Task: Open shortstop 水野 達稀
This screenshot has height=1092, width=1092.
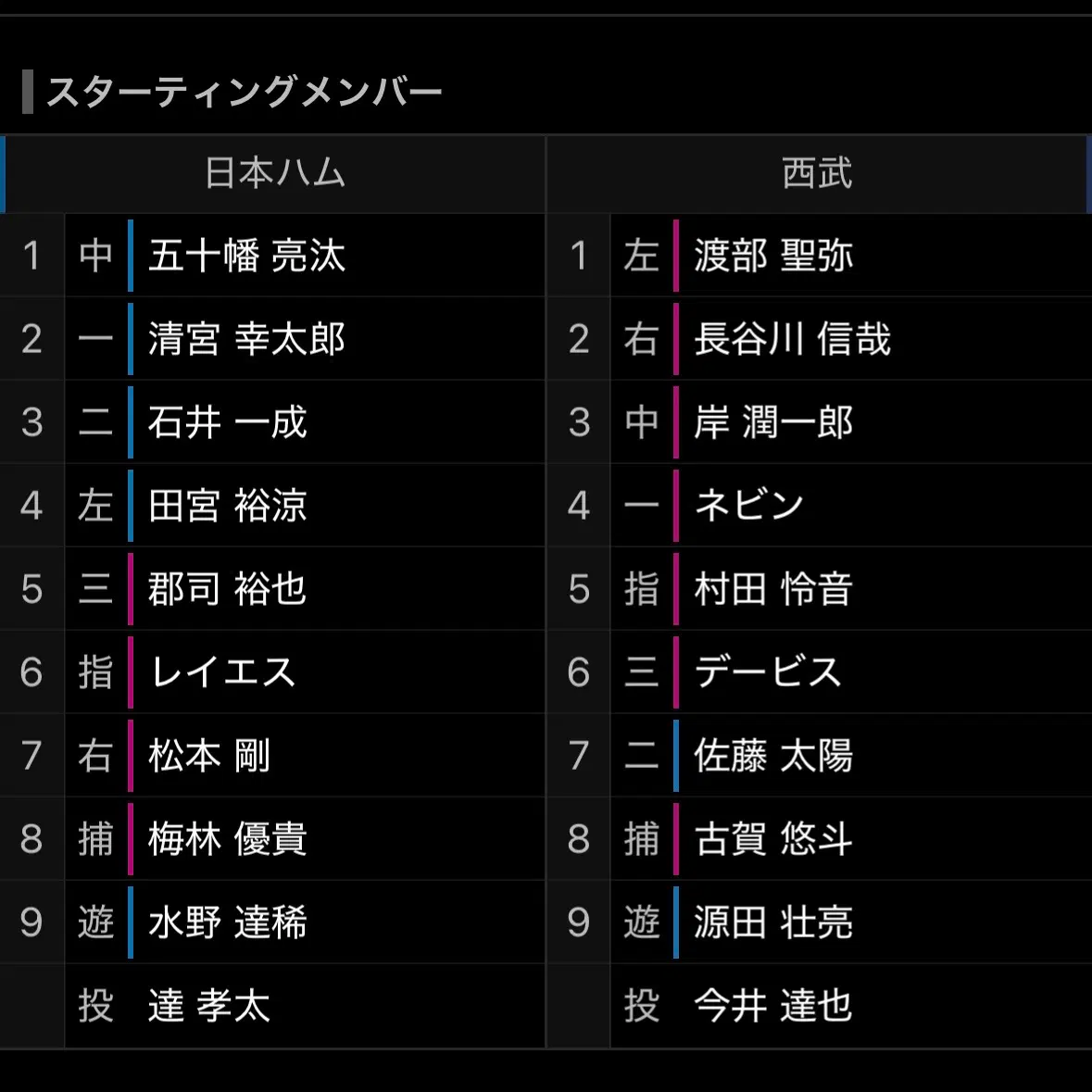Action: 227,923
